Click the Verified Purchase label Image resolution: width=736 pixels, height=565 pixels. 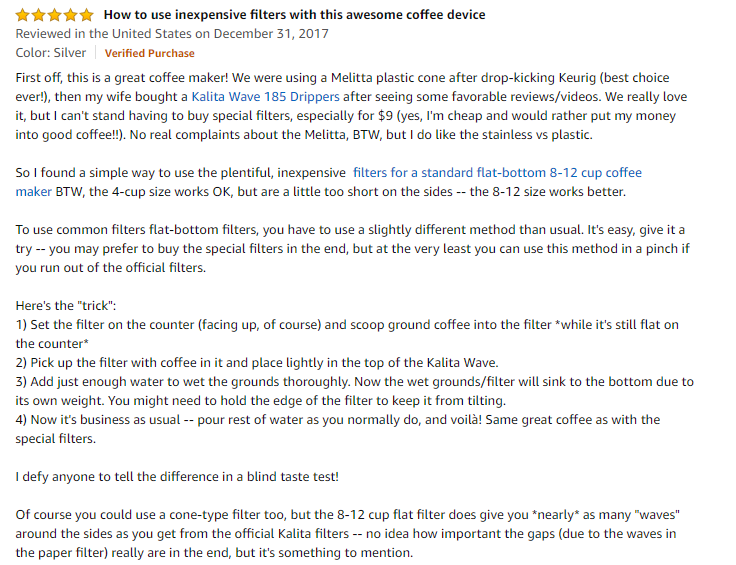point(149,53)
